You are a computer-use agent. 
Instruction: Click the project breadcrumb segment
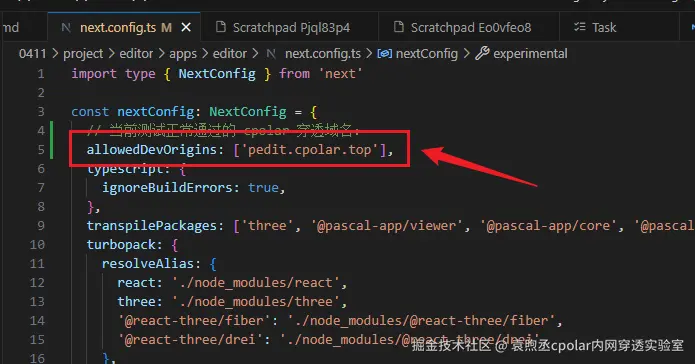[x=83, y=54]
